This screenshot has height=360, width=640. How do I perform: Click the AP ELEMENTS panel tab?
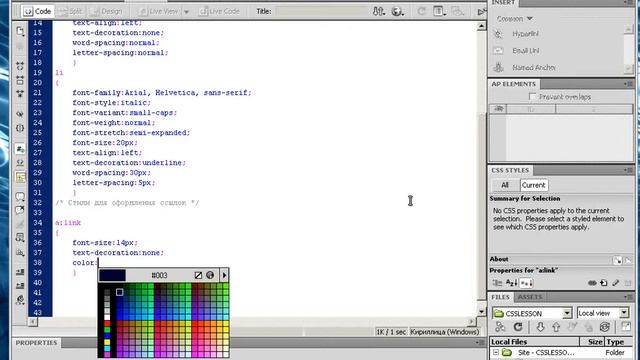[513, 84]
